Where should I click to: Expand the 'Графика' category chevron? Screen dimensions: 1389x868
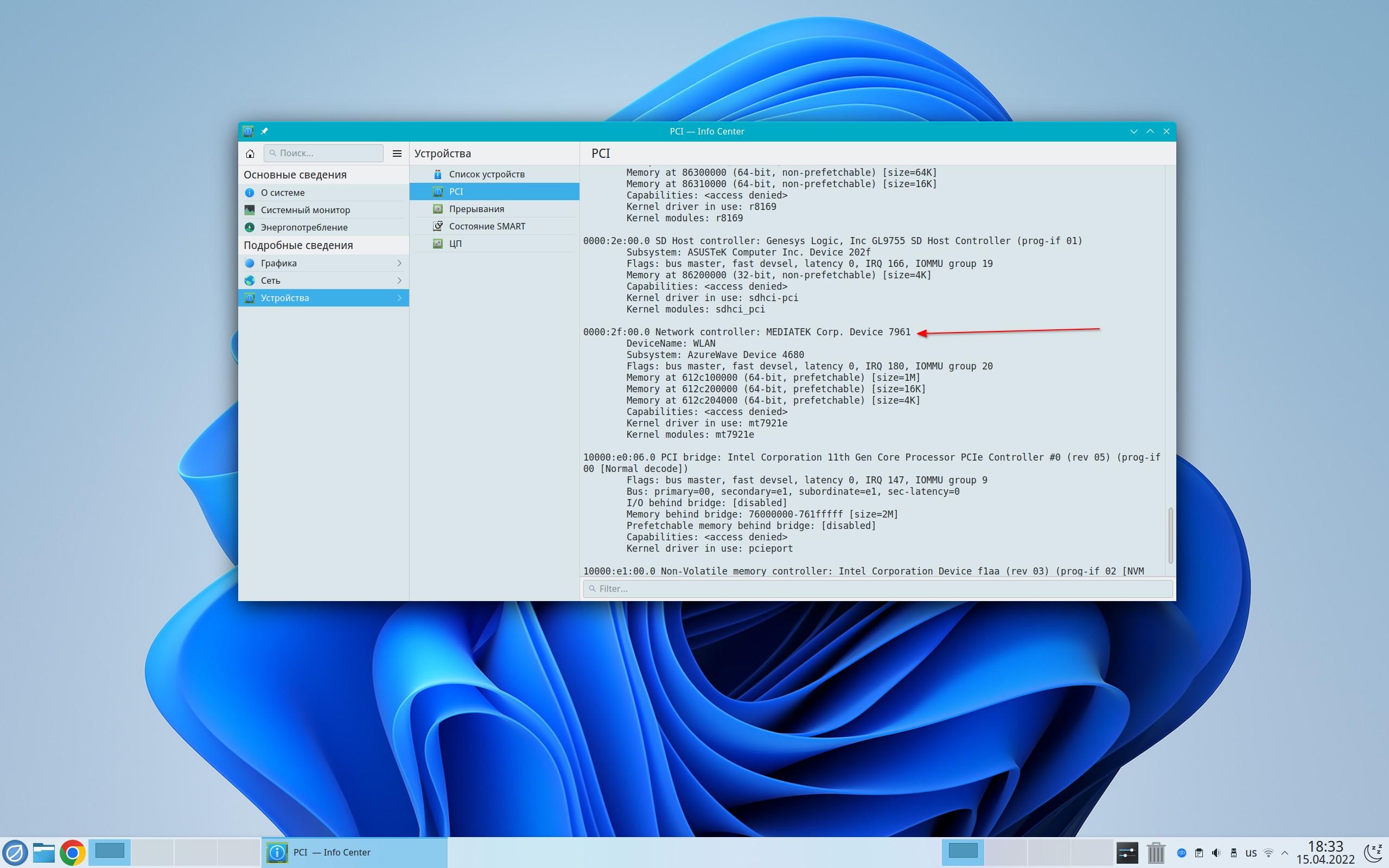[x=399, y=263]
